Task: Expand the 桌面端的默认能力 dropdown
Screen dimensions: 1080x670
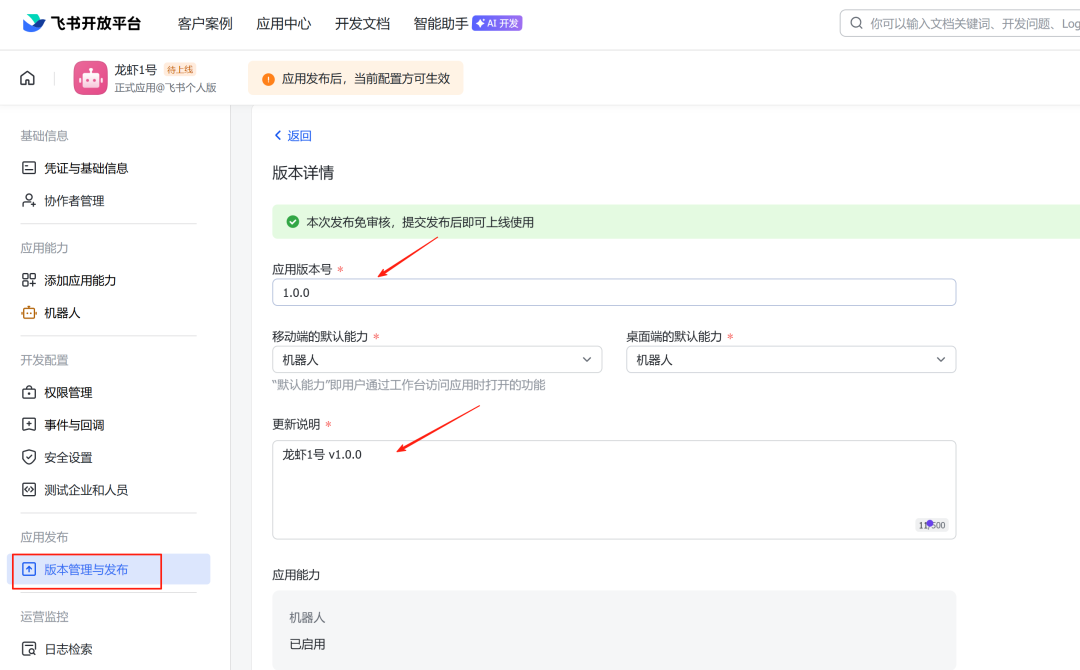Action: click(x=790, y=360)
